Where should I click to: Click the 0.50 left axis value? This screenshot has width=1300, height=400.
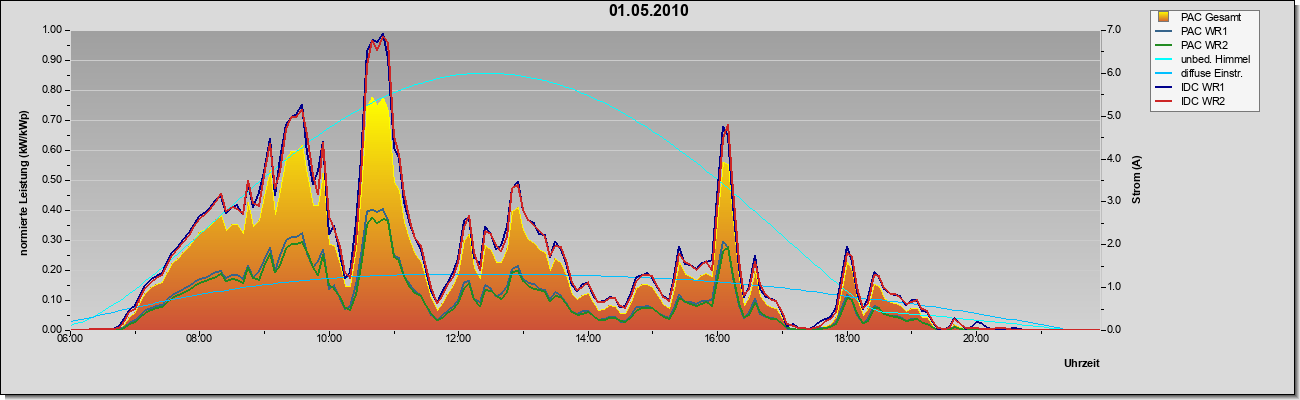point(52,180)
